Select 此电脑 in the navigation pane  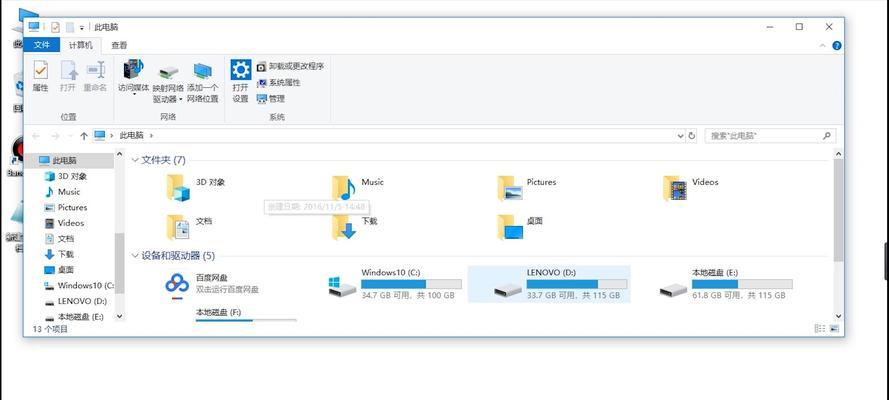(x=69, y=160)
